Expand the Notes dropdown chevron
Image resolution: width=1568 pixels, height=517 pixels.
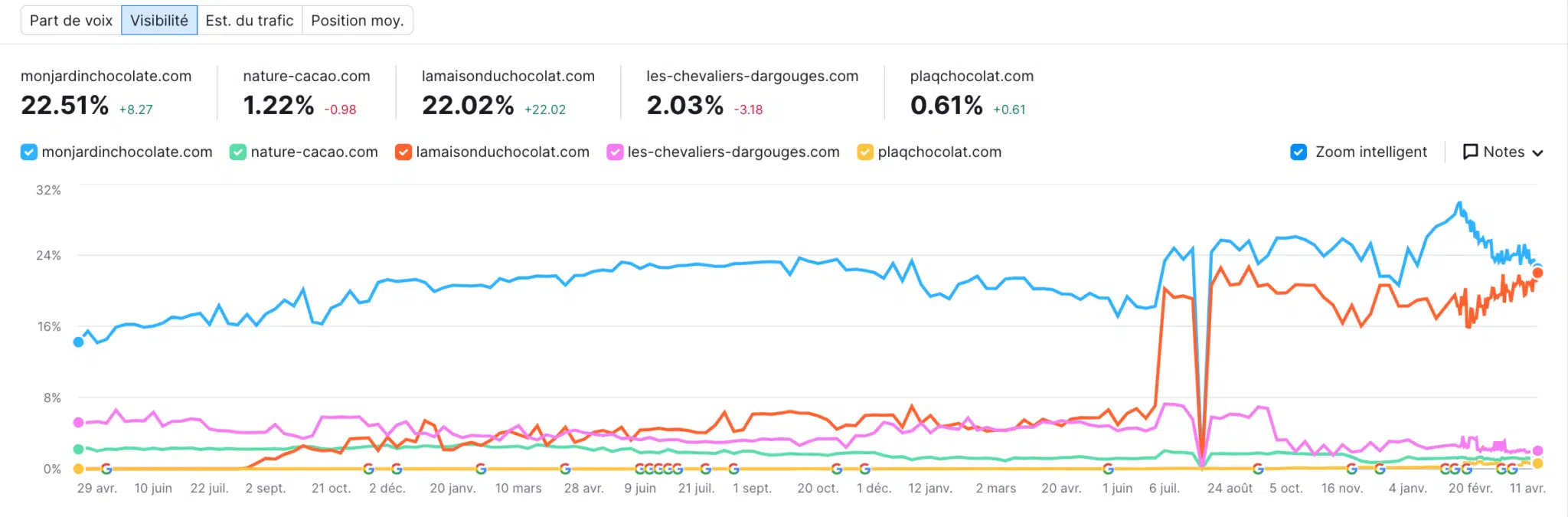click(1537, 152)
